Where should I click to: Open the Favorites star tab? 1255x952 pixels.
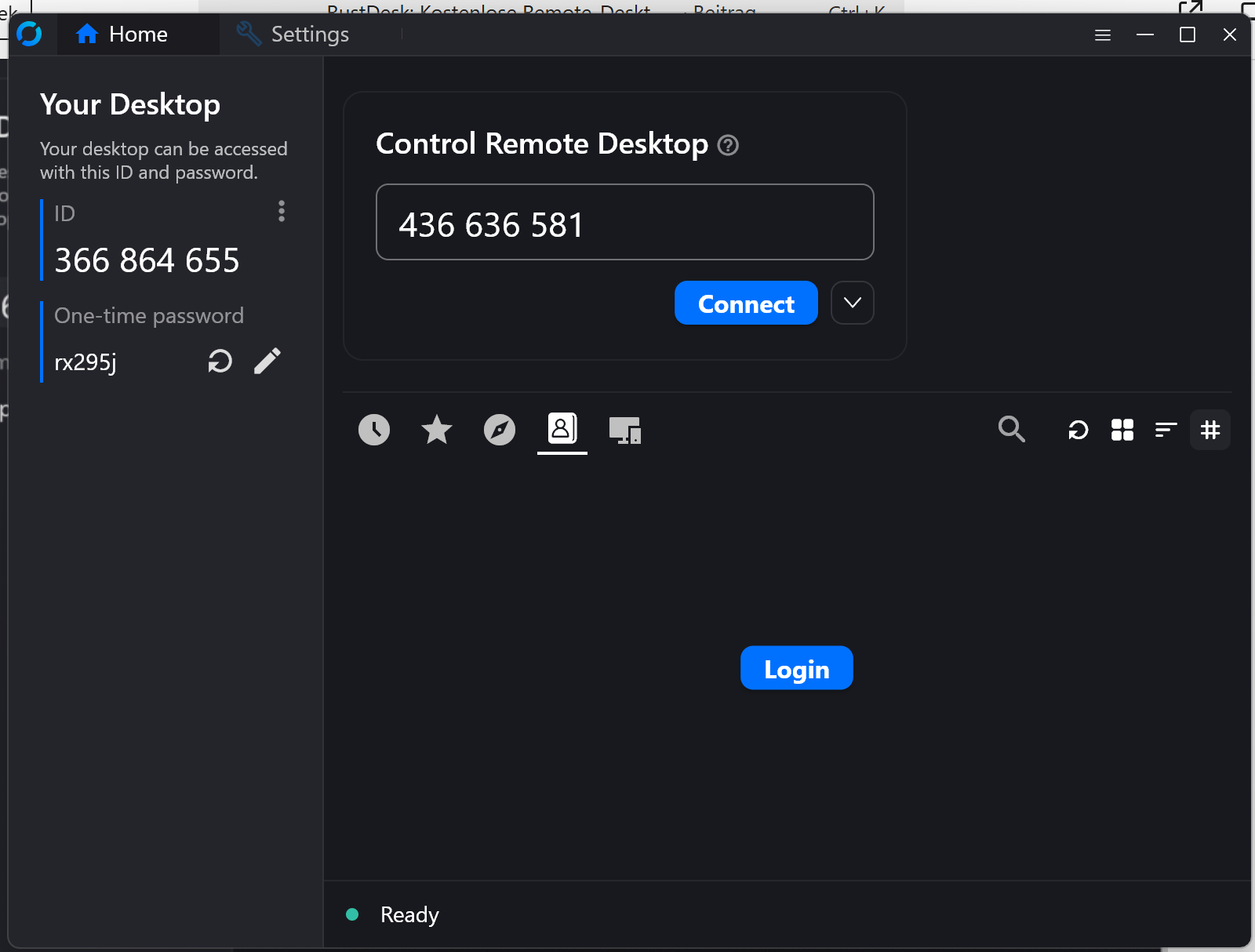pos(437,430)
